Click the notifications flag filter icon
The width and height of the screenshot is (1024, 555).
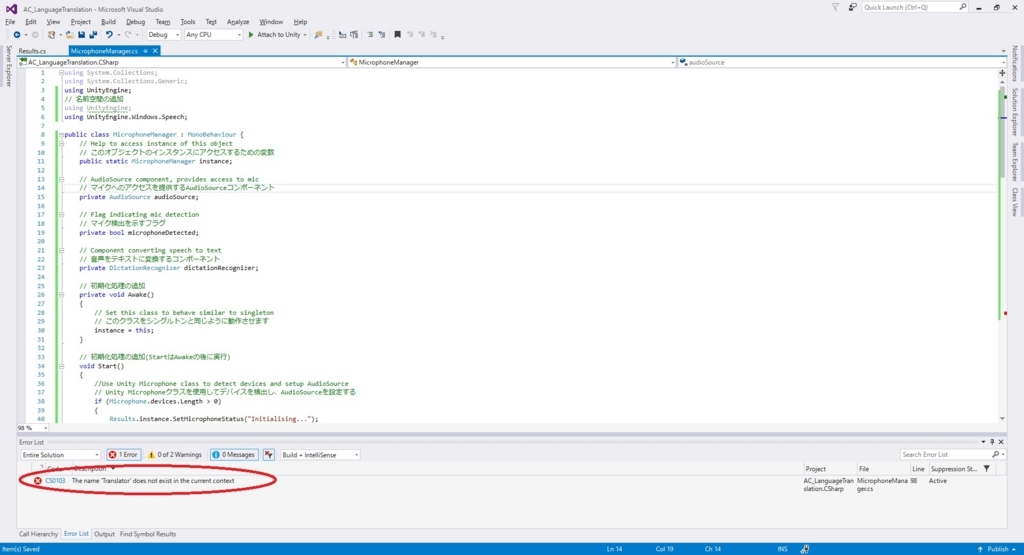tap(835, 7)
